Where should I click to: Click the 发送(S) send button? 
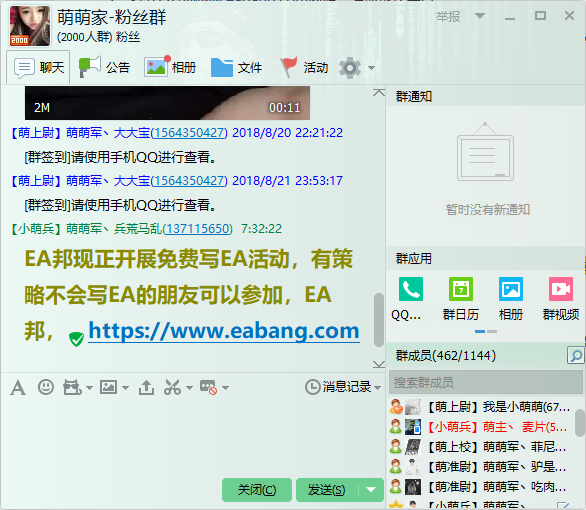click(x=327, y=489)
